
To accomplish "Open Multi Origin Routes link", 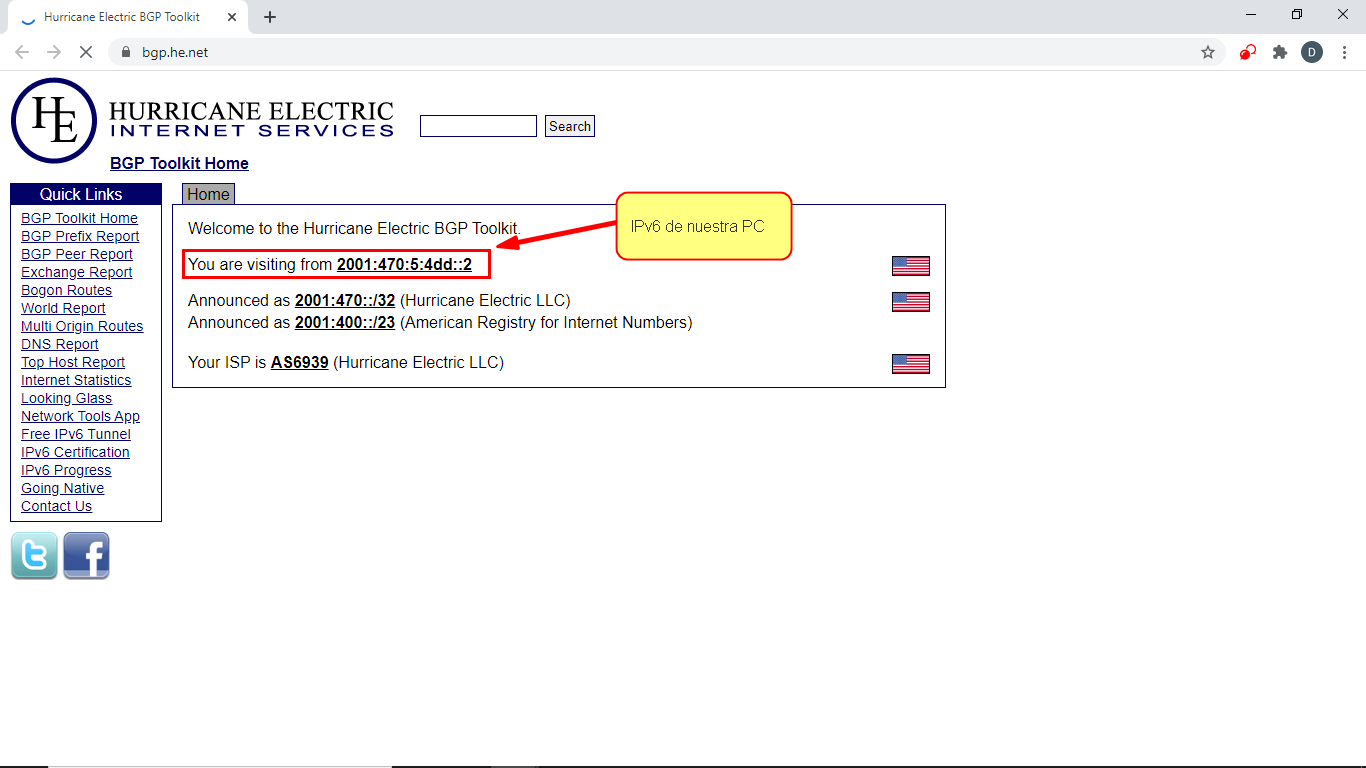I will coord(82,326).
